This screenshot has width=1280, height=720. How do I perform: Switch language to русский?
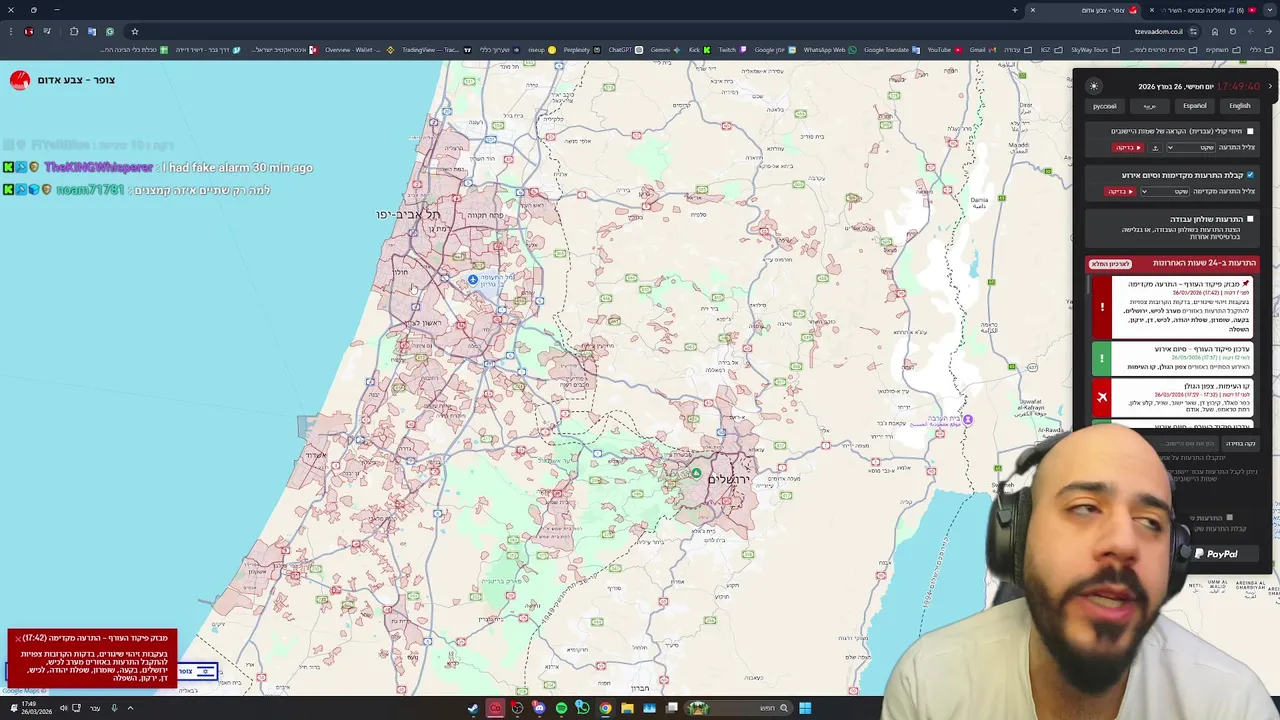click(x=1104, y=106)
